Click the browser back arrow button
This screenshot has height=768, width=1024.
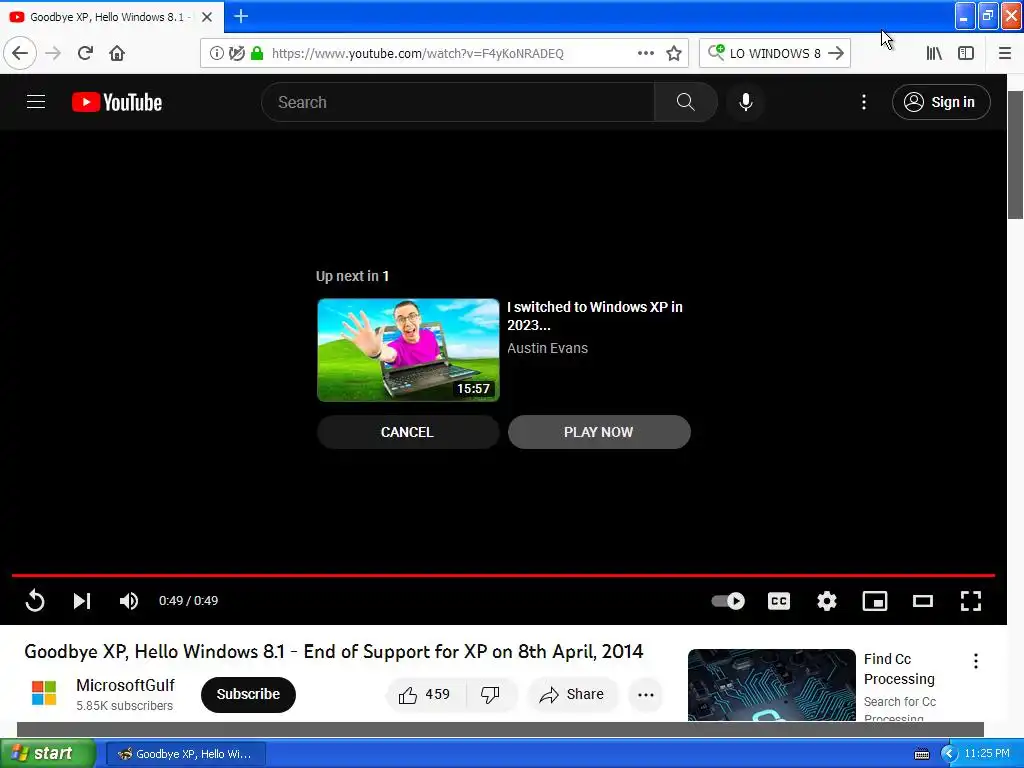tap(20, 53)
